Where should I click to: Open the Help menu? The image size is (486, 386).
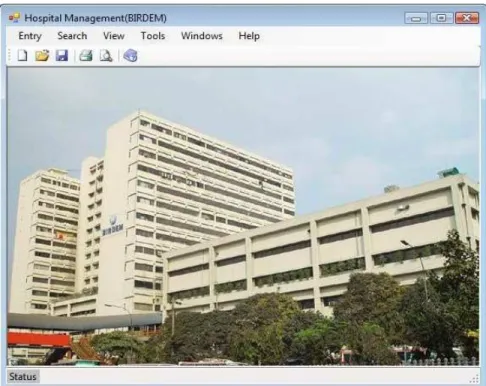(249, 36)
